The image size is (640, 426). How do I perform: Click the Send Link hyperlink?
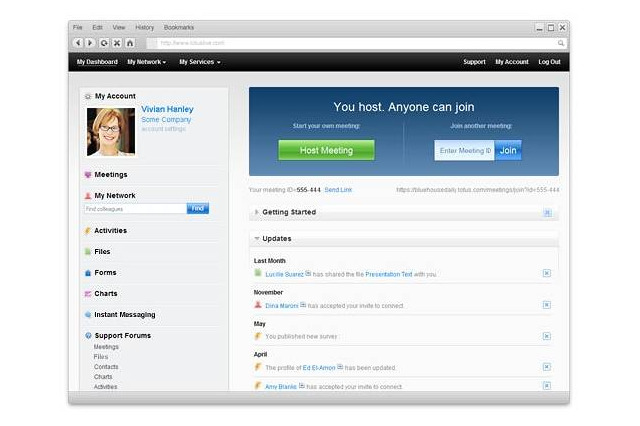[338, 189]
